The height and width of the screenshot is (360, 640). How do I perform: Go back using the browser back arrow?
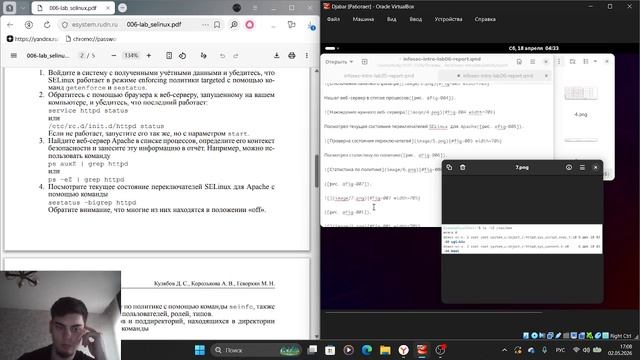click(x=10, y=25)
